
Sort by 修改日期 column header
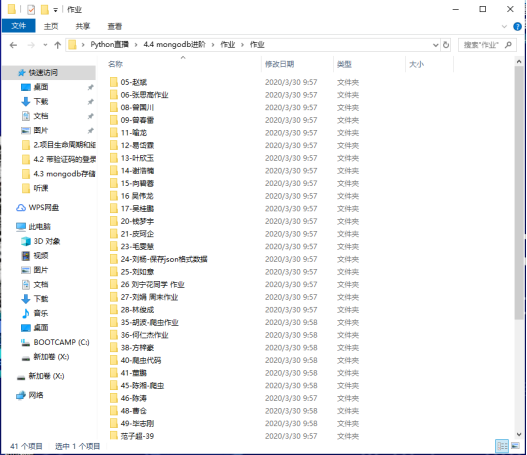coord(280,64)
